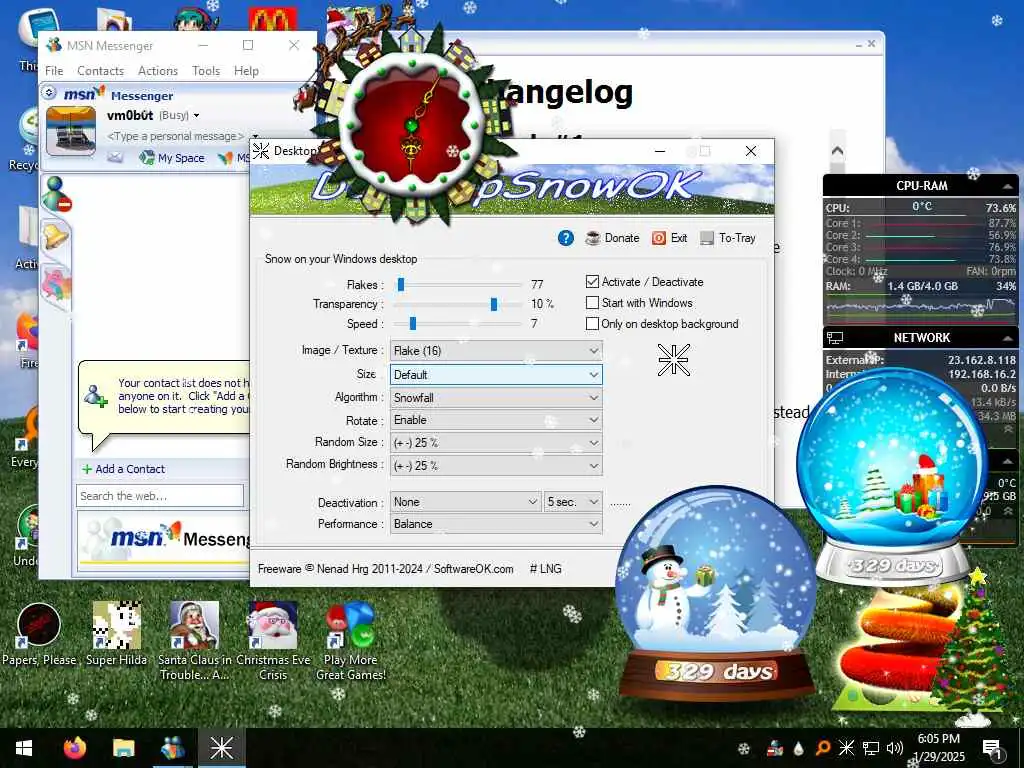Click the Freeware Nenad Hrg SoftwareOK.com text
This screenshot has height=768, width=1024.
[x=385, y=569]
